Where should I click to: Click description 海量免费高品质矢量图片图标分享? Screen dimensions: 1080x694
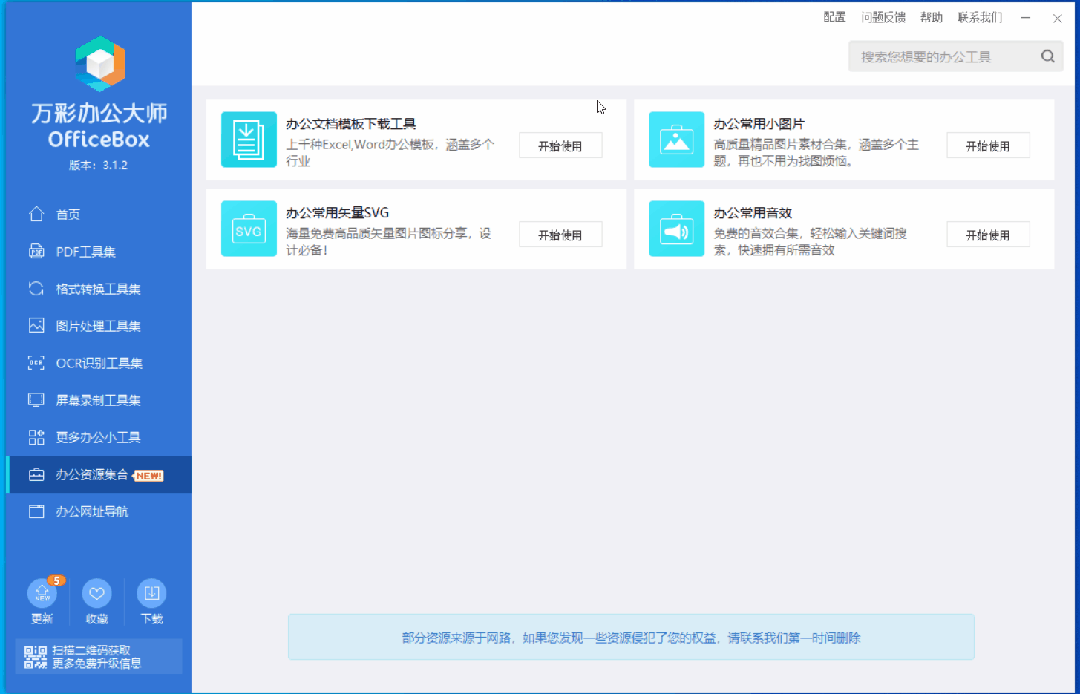[388, 242]
